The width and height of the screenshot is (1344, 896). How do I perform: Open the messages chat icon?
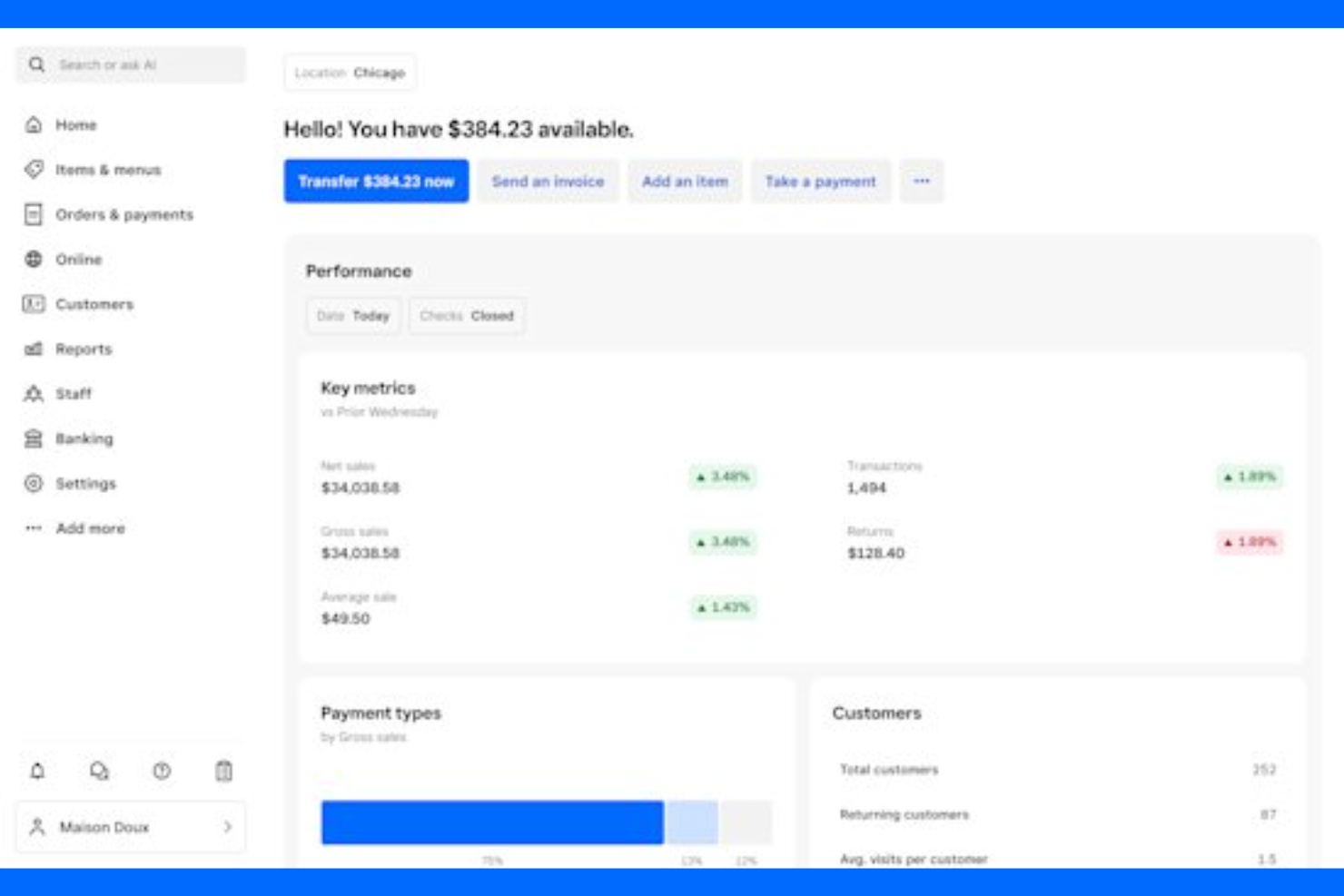98,771
